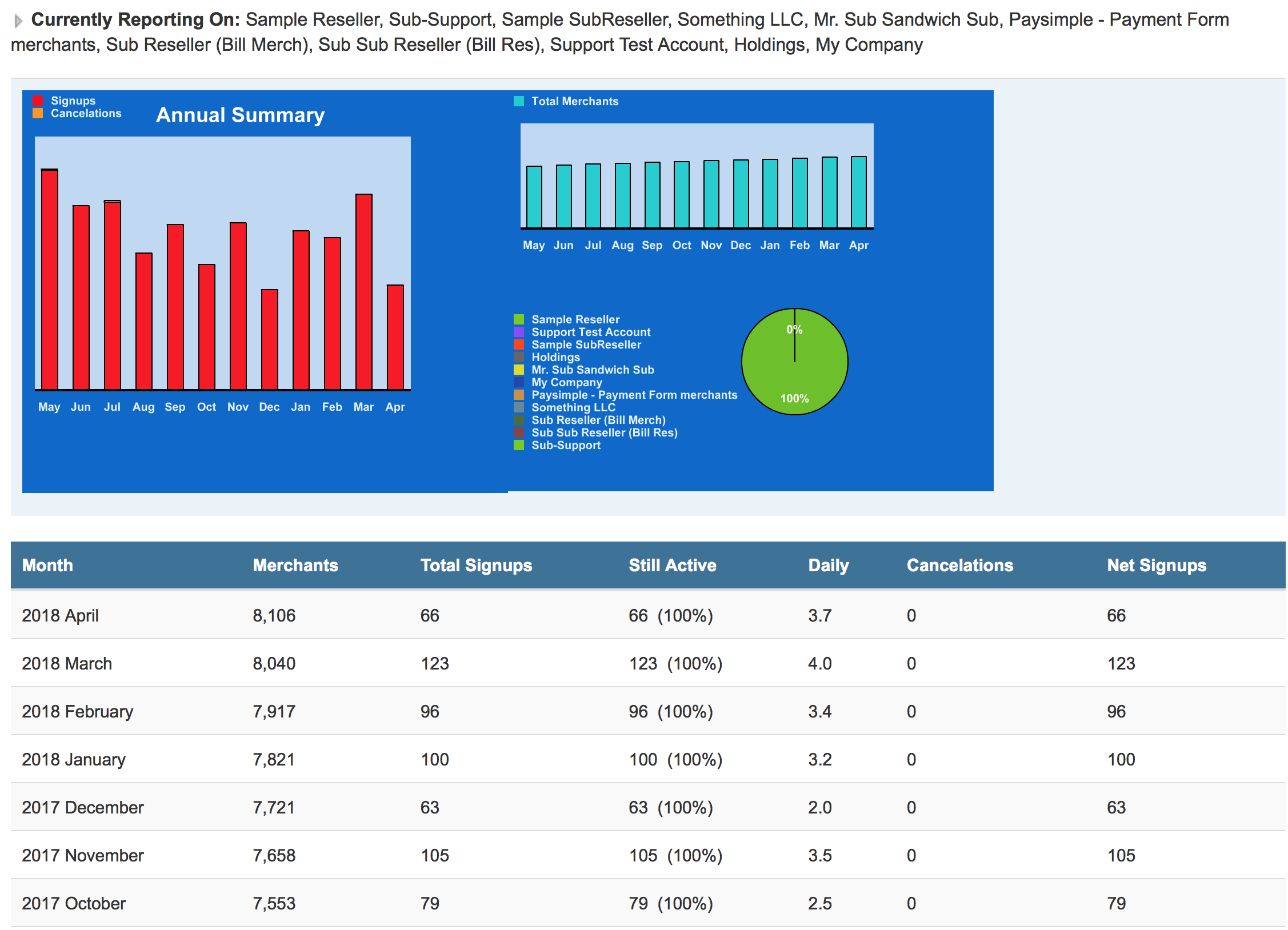This screenshot has height=930, width=1288.
Task: Sort by the Merchants column header
Action: tap(295, 565)
